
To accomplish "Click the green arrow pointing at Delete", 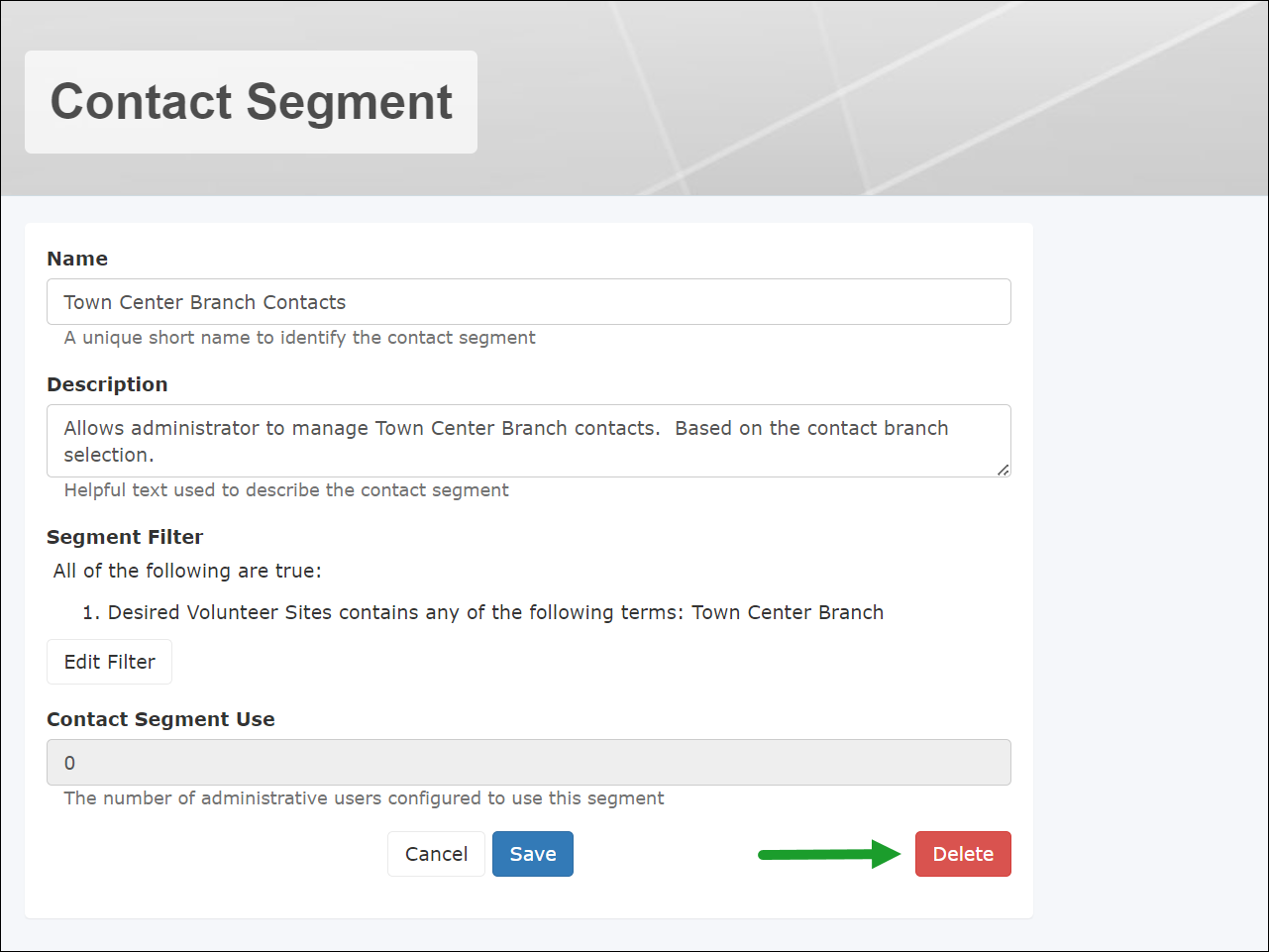I will tap(828, 853).
